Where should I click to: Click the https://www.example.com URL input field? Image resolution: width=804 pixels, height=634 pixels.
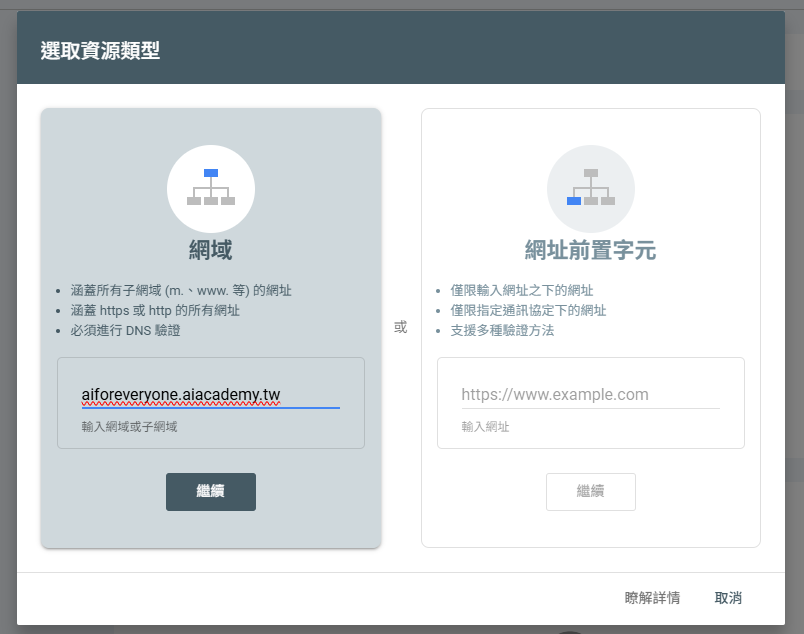590,394
